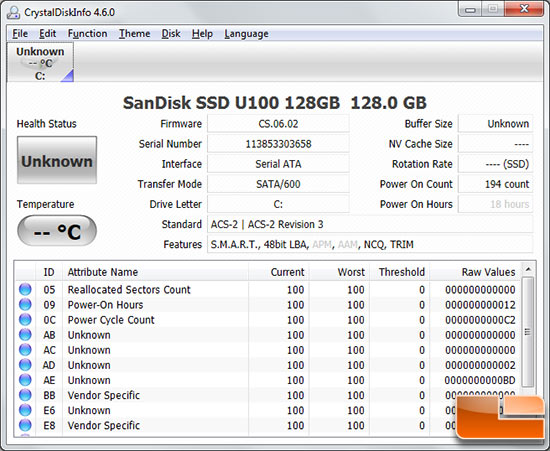Click the blue status orb for Power Cycle Count
Viewport: 550px width, 451px height.
pos(25,319)
